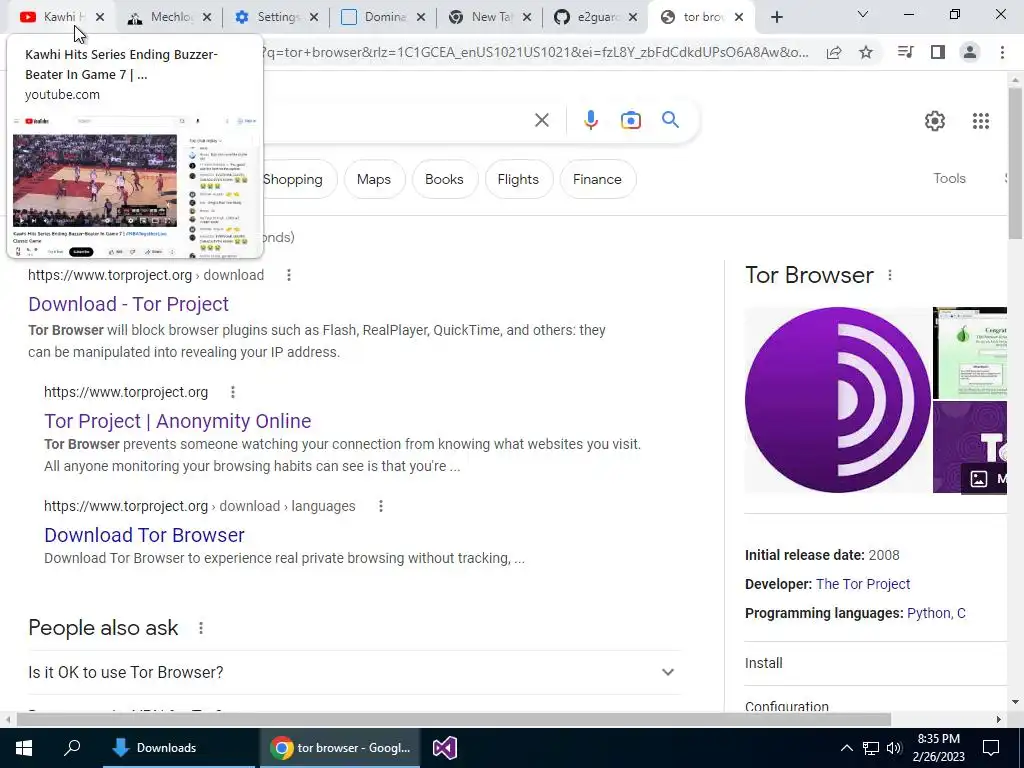Screen dimensions: 1024x768
Task: Open Chrome profile avatar
Action: (x=970, y=52)
